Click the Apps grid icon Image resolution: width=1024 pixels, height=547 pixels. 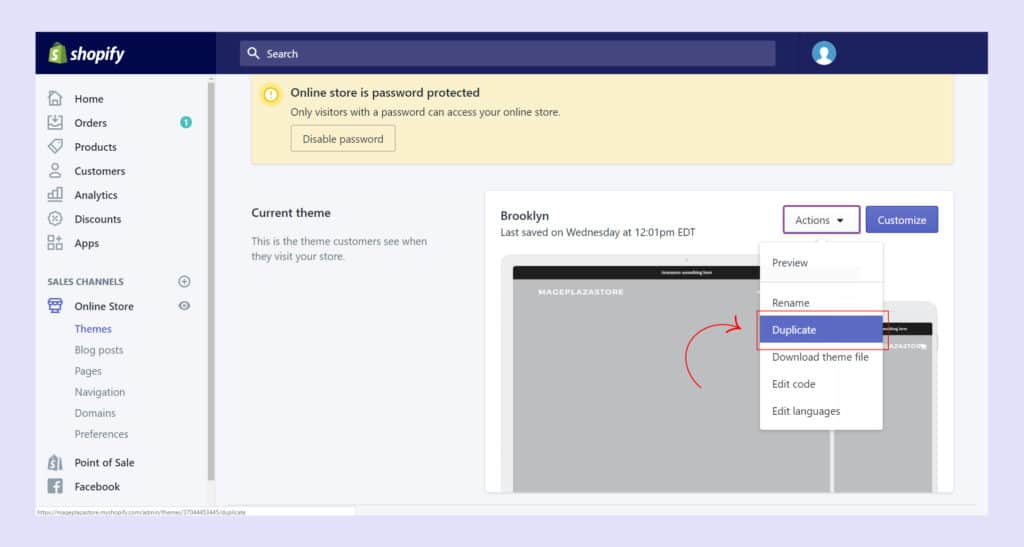point(55,243)
